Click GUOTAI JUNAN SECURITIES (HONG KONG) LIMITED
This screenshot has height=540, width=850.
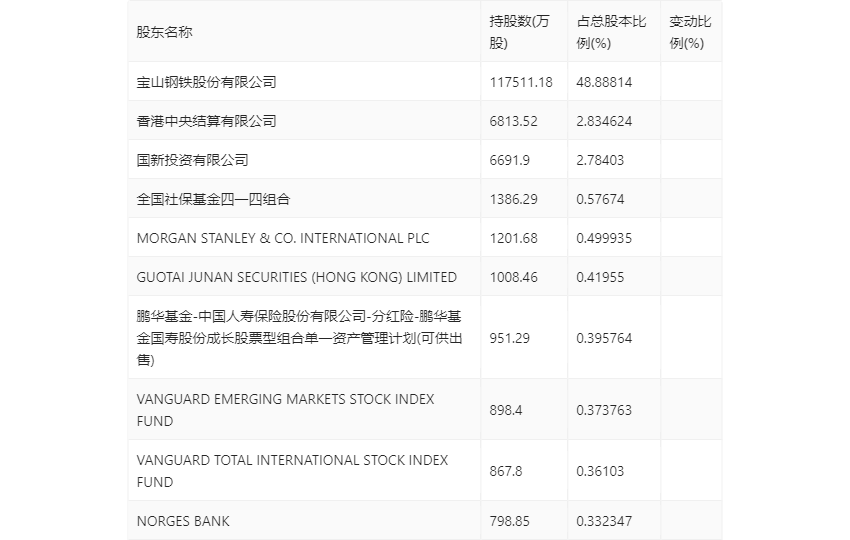coord(297,277)
